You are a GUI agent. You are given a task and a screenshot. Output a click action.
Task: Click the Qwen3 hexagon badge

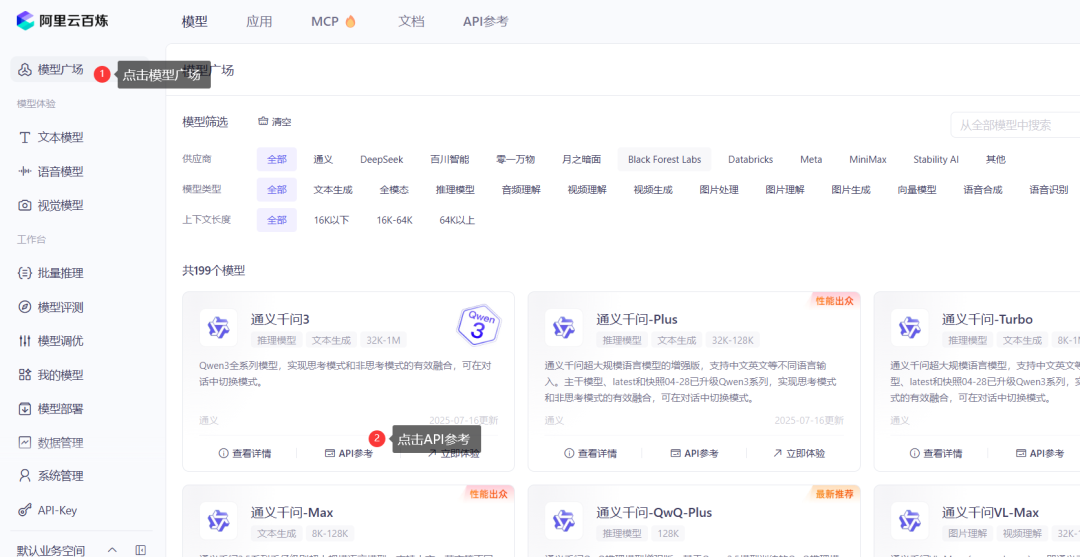click(479, 325)
